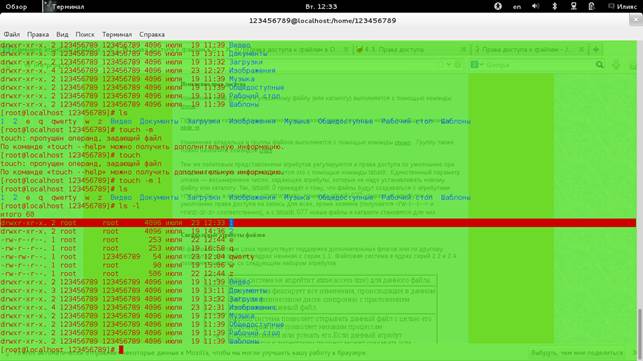
Task: Open the accessibility menu icon
Action: (x=498, y=6)
